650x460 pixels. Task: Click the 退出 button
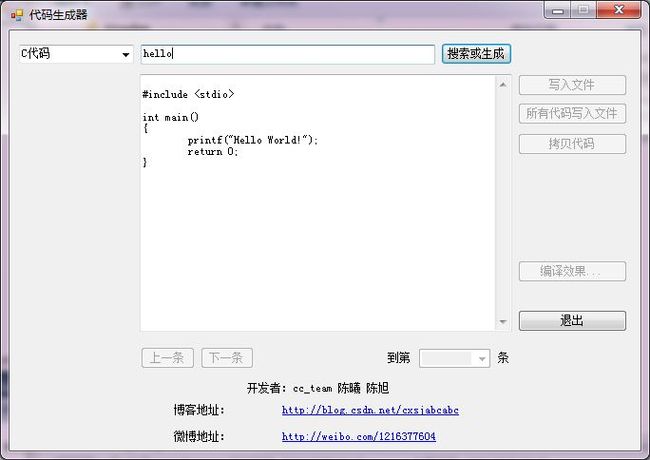[572, 321]
